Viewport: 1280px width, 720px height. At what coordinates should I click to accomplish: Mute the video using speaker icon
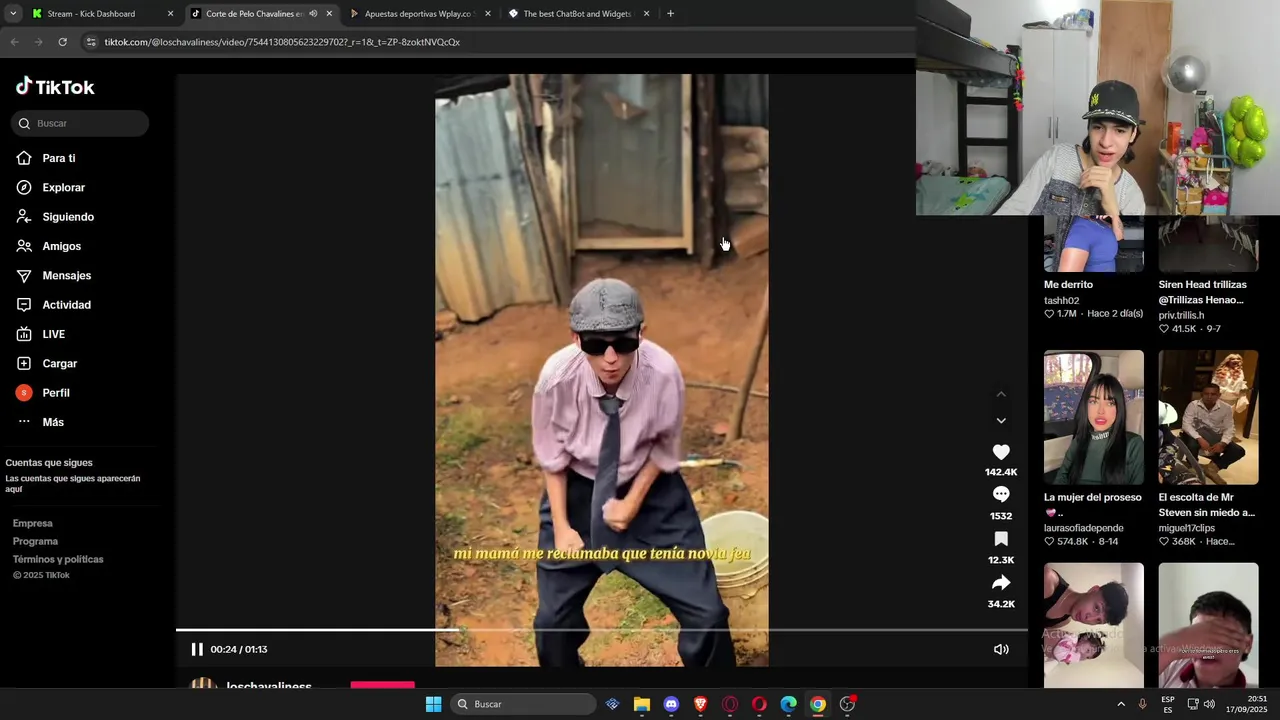[1001, 649]
